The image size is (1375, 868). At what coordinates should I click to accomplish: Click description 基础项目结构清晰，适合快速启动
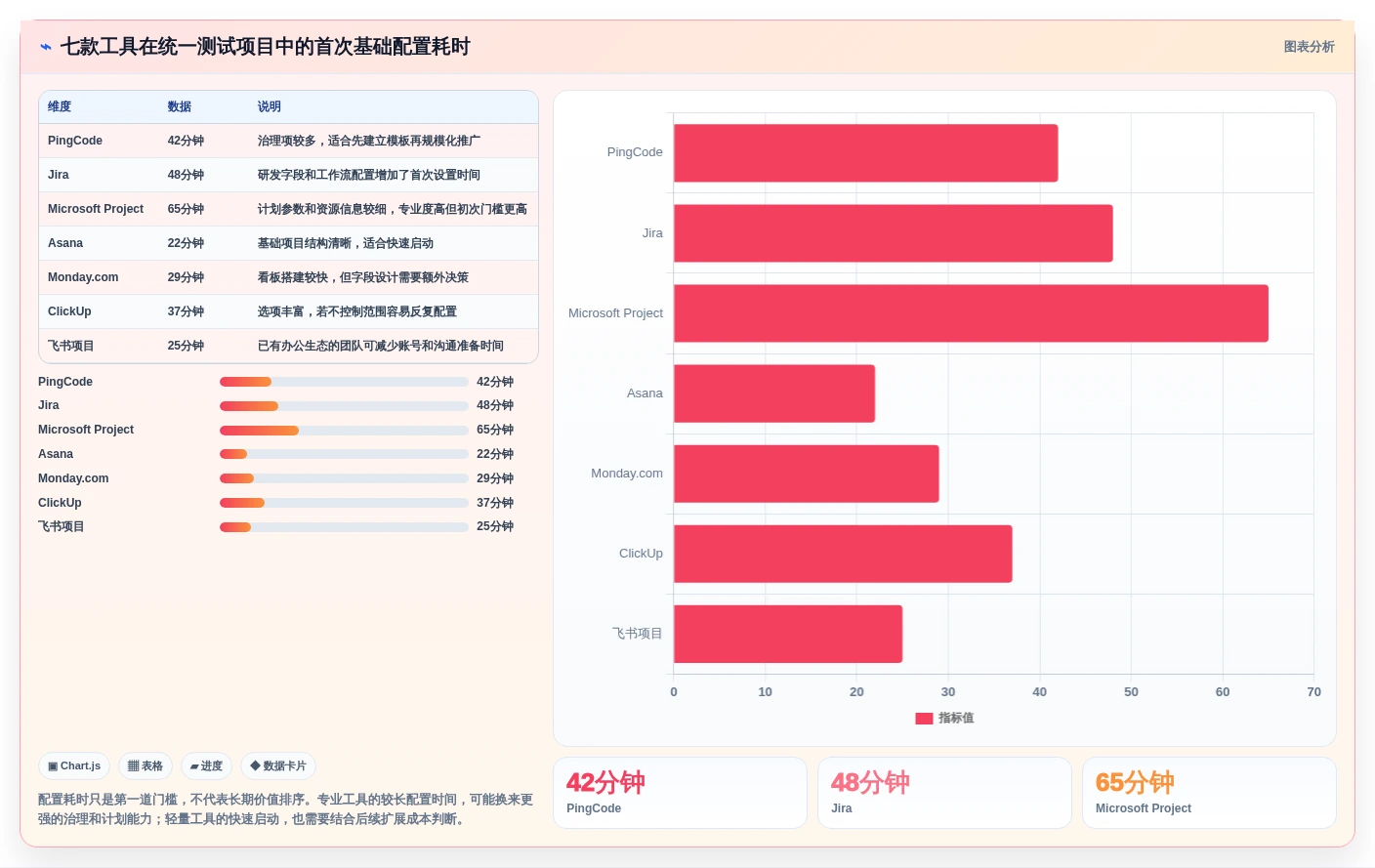pyautogui.click(x=345, y=243)
